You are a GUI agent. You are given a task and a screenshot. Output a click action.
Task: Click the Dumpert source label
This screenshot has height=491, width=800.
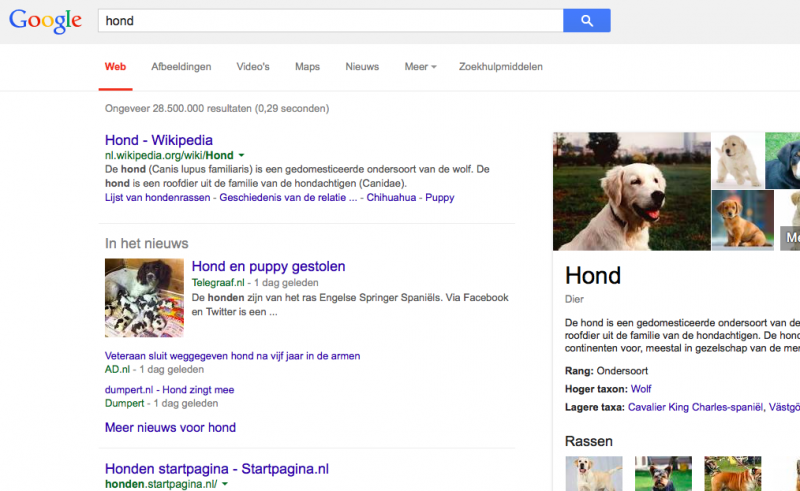point(124,404)
